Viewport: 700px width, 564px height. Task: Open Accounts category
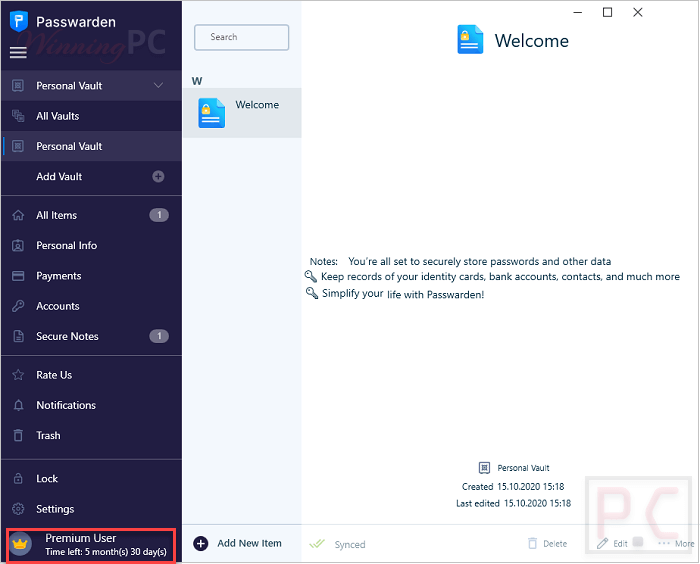91,306
